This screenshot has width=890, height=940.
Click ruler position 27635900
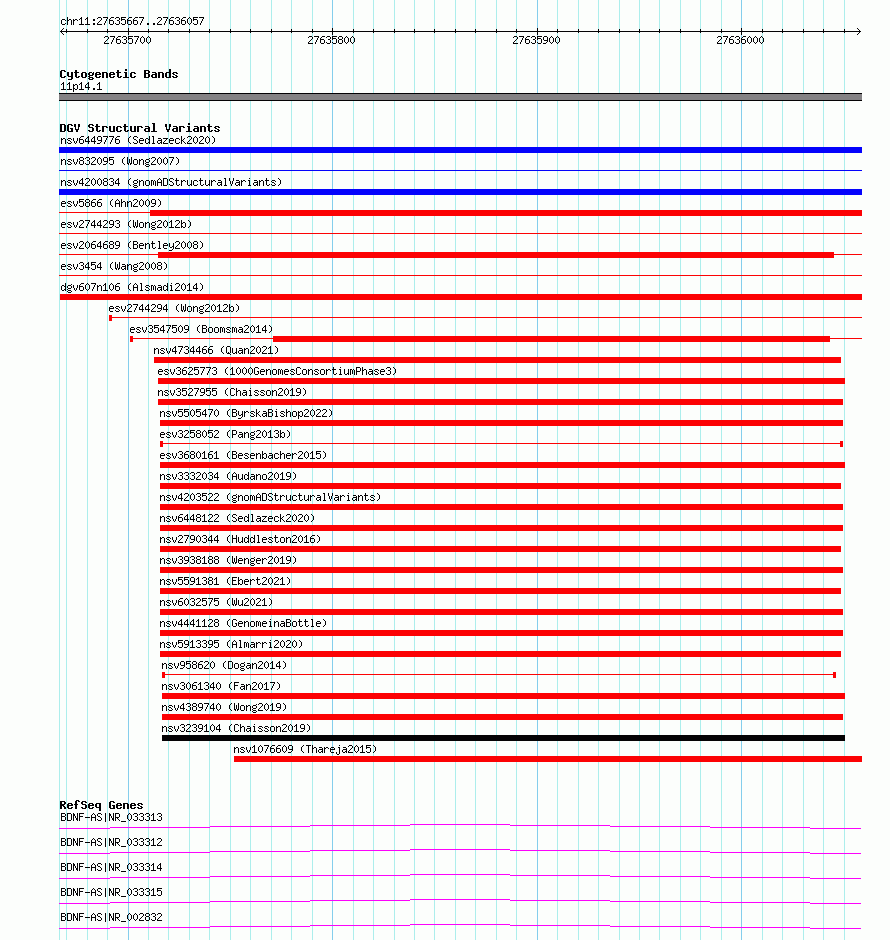click(536, 40)
